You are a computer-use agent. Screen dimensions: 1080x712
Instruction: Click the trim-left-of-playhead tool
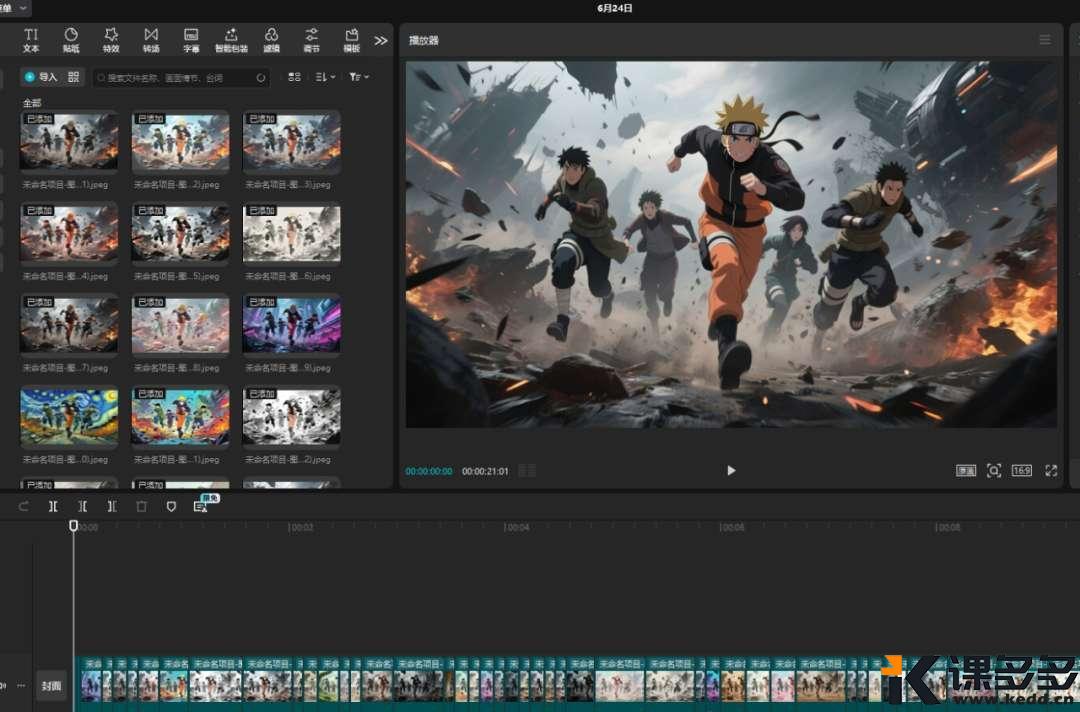(x=83, y=507)
